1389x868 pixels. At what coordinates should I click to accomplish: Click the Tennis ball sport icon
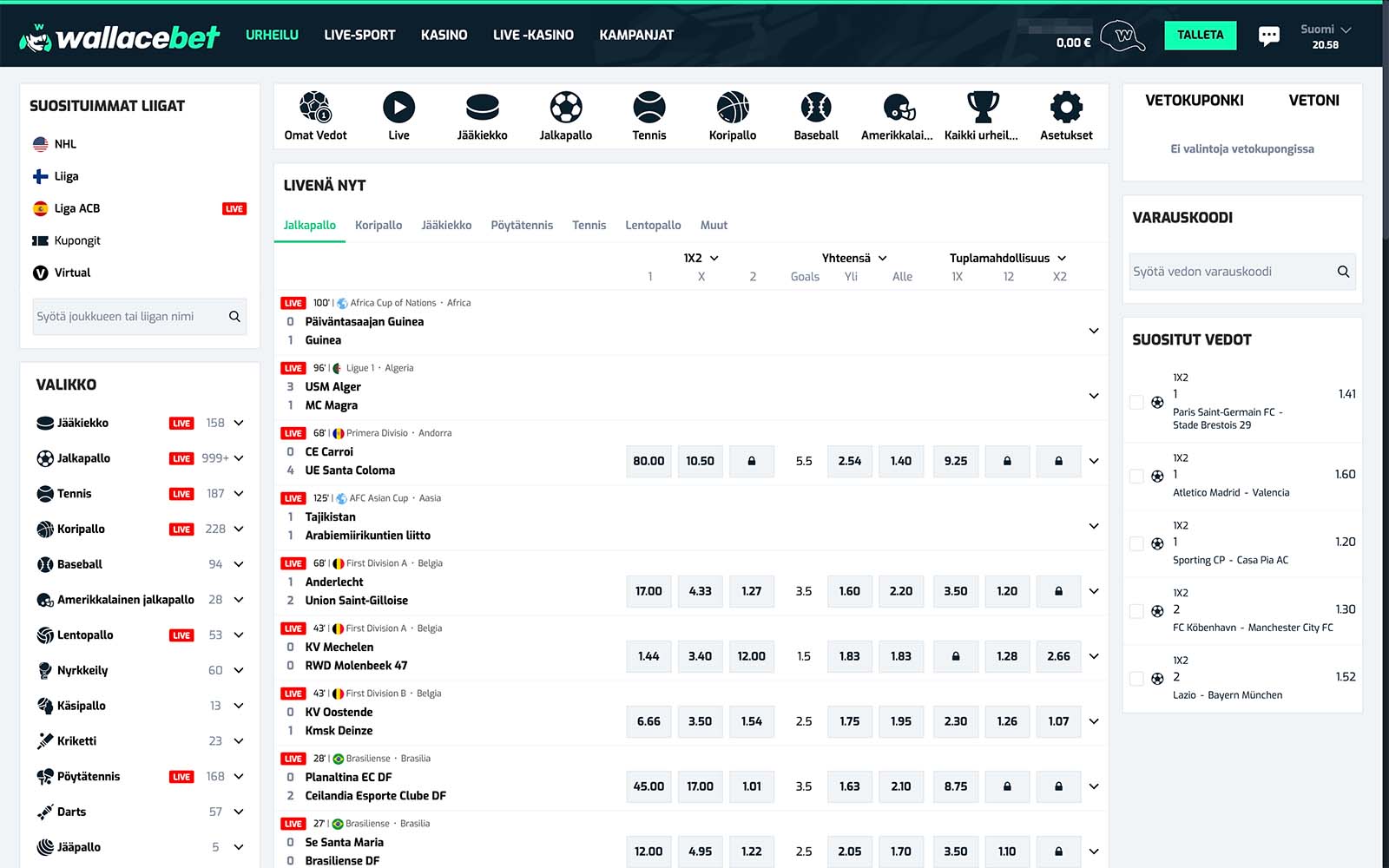tap(648, 108)
